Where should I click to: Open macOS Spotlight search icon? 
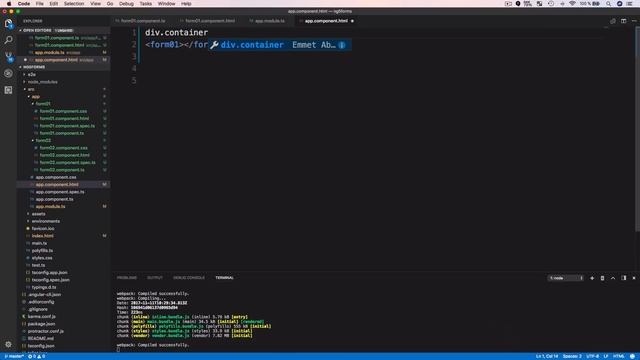click(608, 4)
